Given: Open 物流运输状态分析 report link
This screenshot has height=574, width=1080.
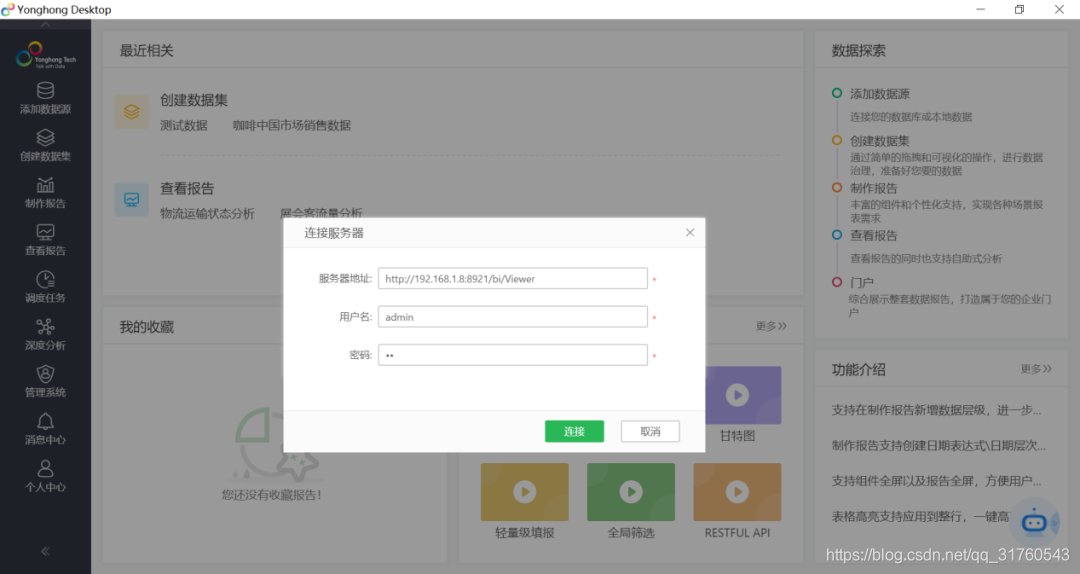Looking at the screenshot, I should tap(207, 214).
